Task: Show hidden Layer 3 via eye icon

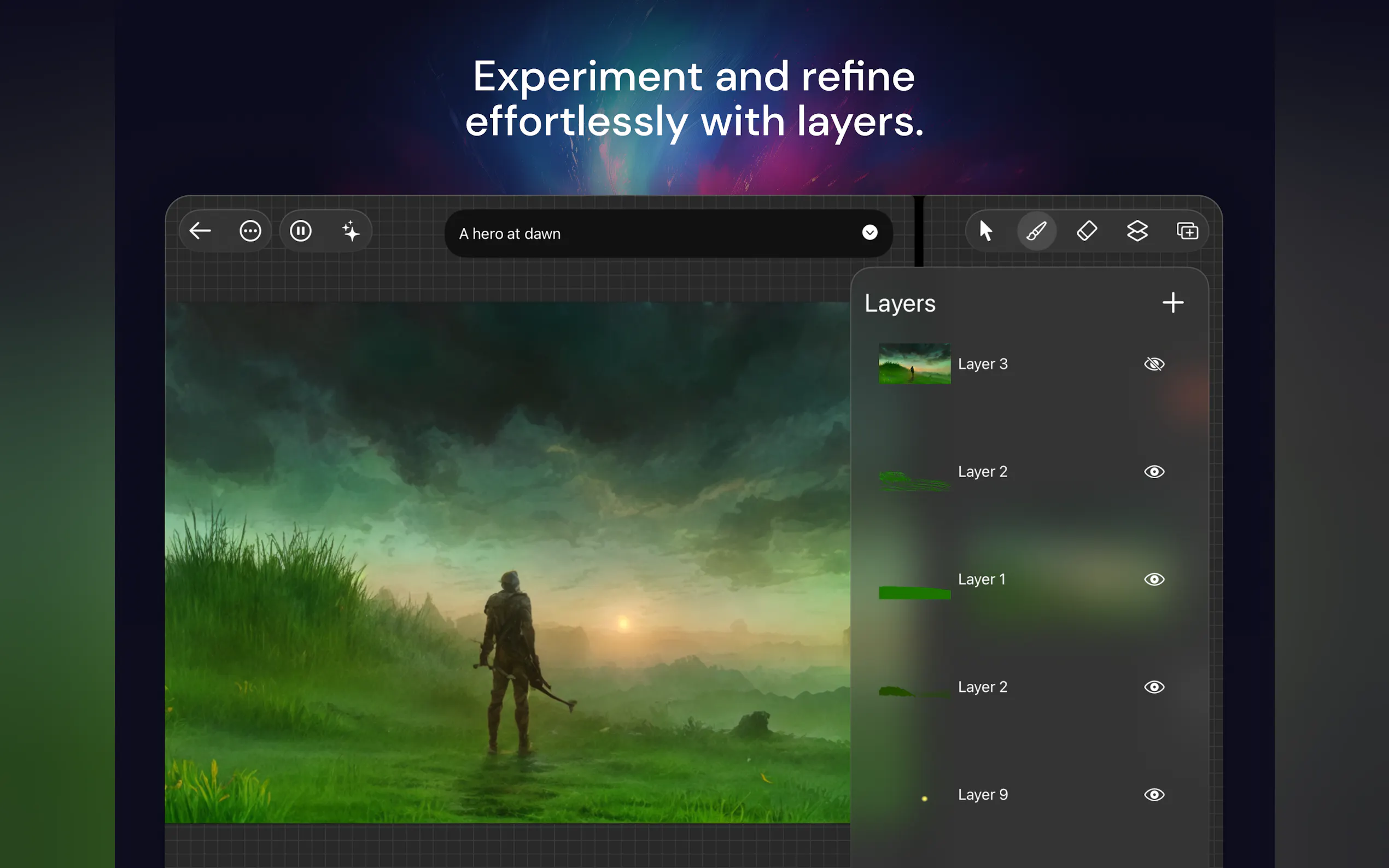Action: click(1153, 364)
